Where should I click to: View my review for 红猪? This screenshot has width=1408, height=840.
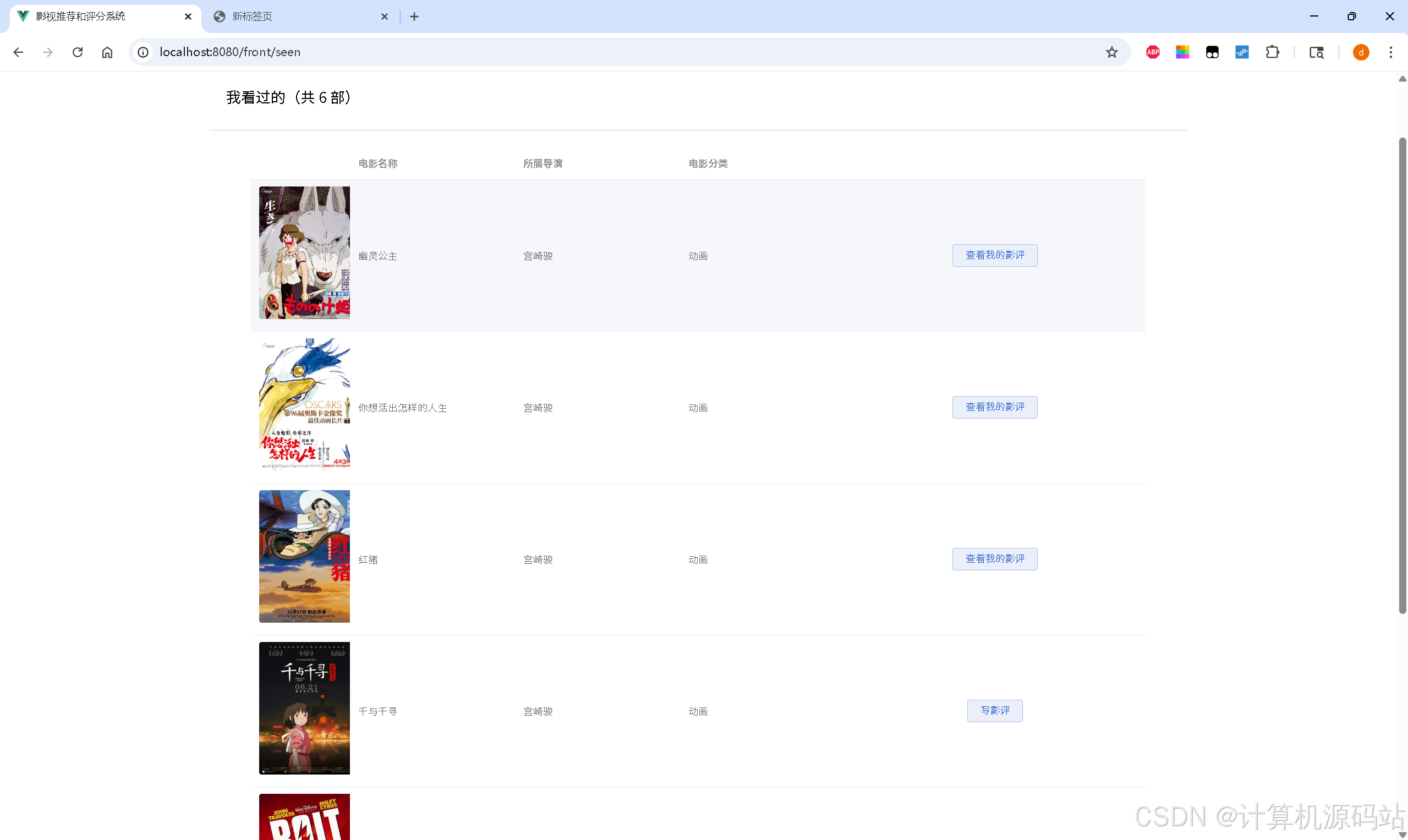(x=994, y=559)
